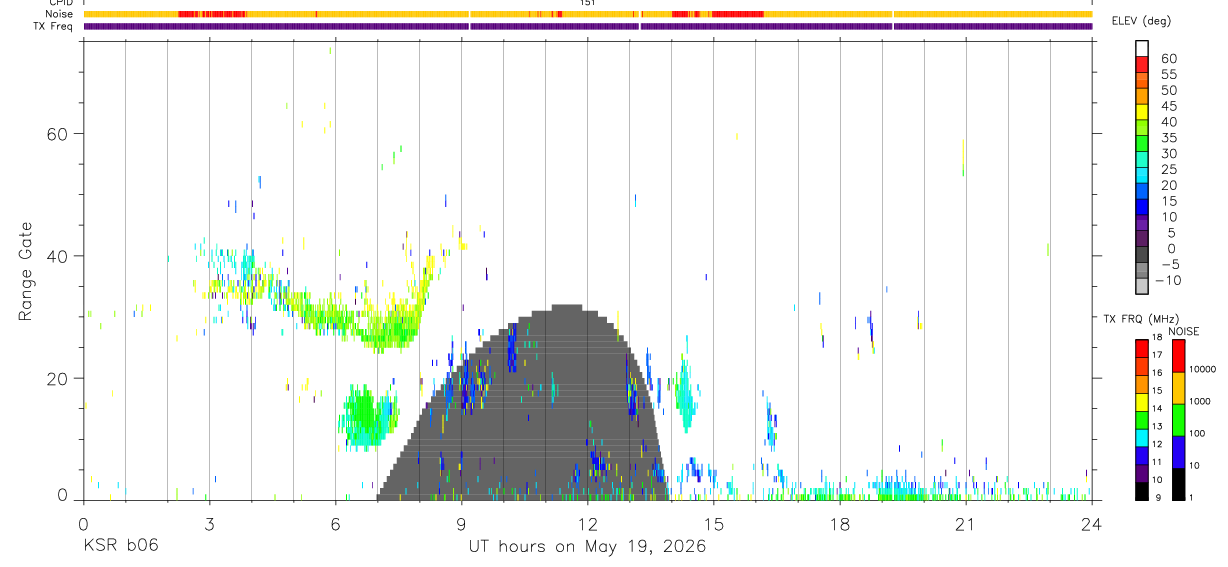Image resolution: width=1228 pixels, height=567 pixels.
Task: Click the x-axis tick label 3
Action: click(208, 523)
